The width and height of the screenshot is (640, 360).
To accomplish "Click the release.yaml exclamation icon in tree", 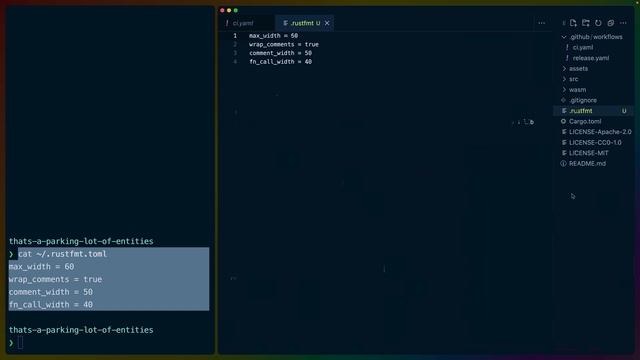I will click(x=567, y=58).
